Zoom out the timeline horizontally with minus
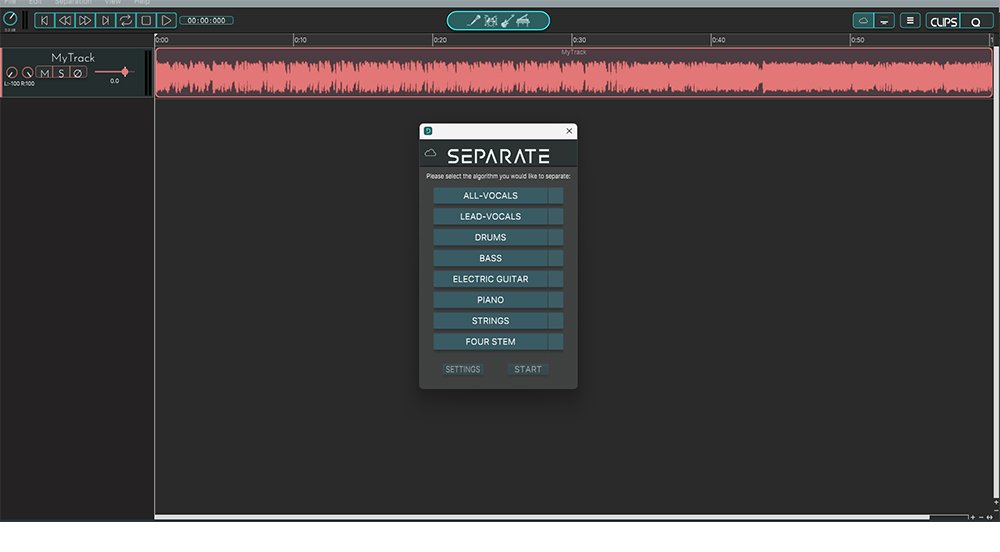This screenshot has width=1000, height=552. [981, 517]
